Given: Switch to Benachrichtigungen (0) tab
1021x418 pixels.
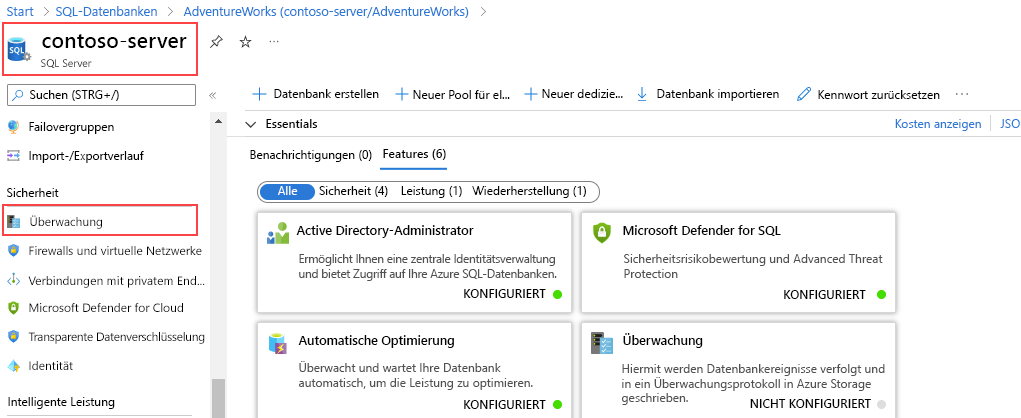Looking at the screenshot, I should click(x=311, y=155).
